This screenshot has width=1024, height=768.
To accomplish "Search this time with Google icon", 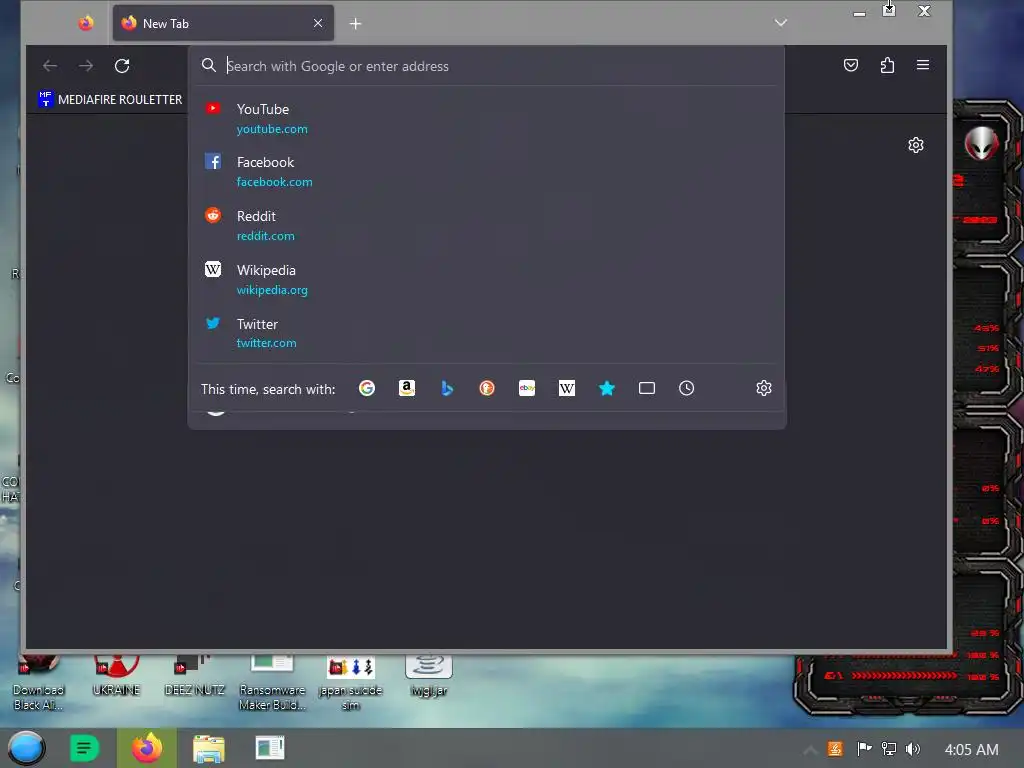I will (x=367, y=389).
